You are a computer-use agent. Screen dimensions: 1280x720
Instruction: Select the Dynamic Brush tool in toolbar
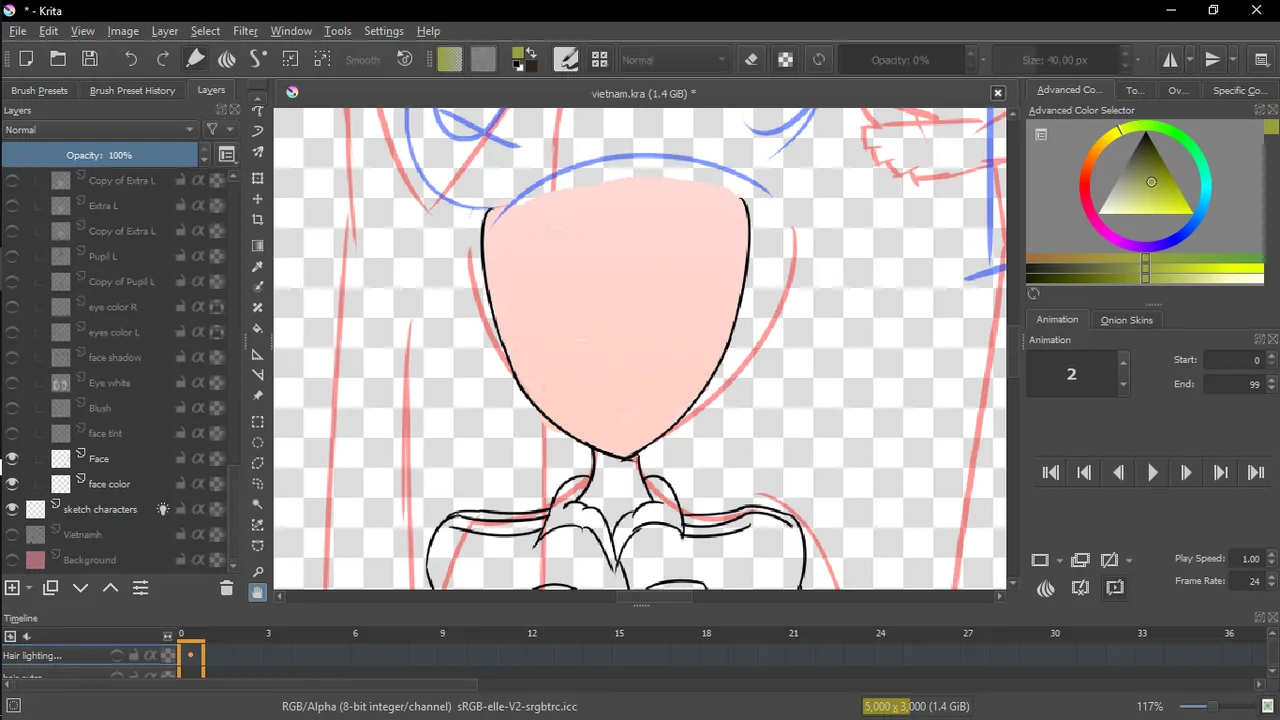click(258, 59)
